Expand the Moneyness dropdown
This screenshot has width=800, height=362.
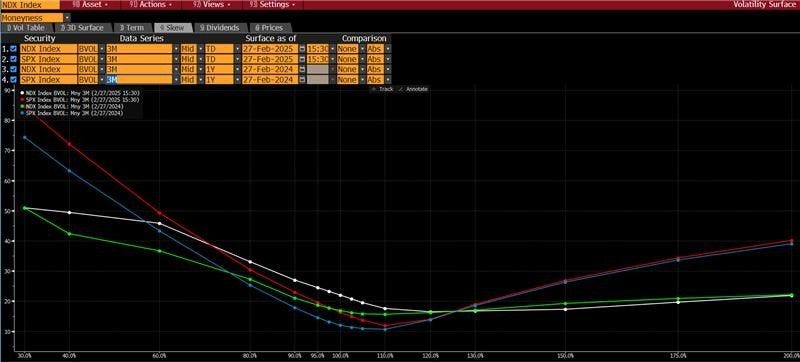coord(67,18)
